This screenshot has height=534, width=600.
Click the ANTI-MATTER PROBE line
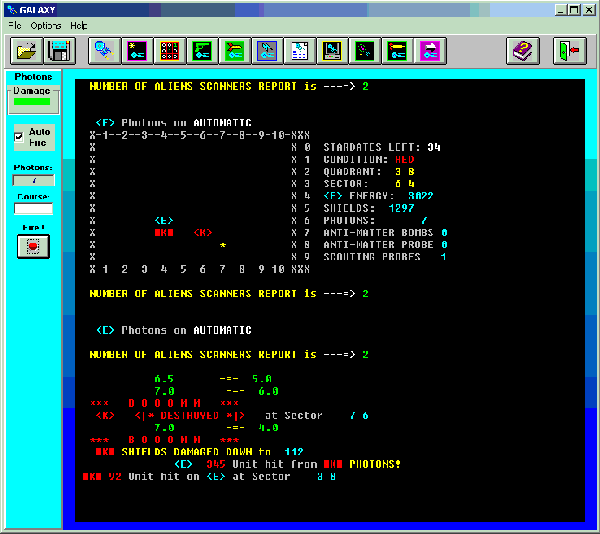point(385,245)
